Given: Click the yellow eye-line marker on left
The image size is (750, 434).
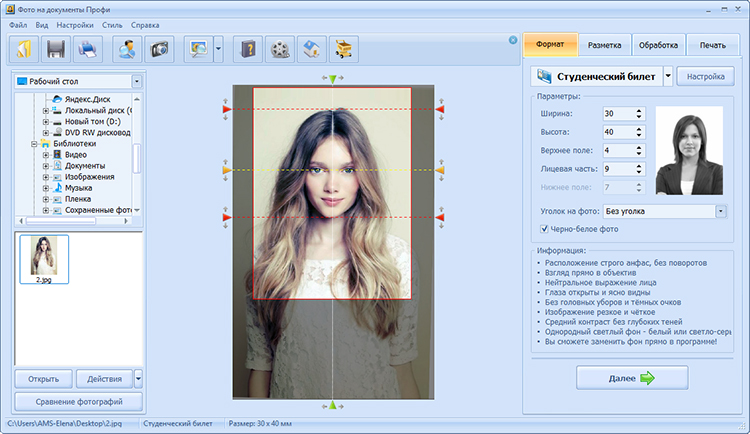Looking at the screenshot, I should (227, 171).
